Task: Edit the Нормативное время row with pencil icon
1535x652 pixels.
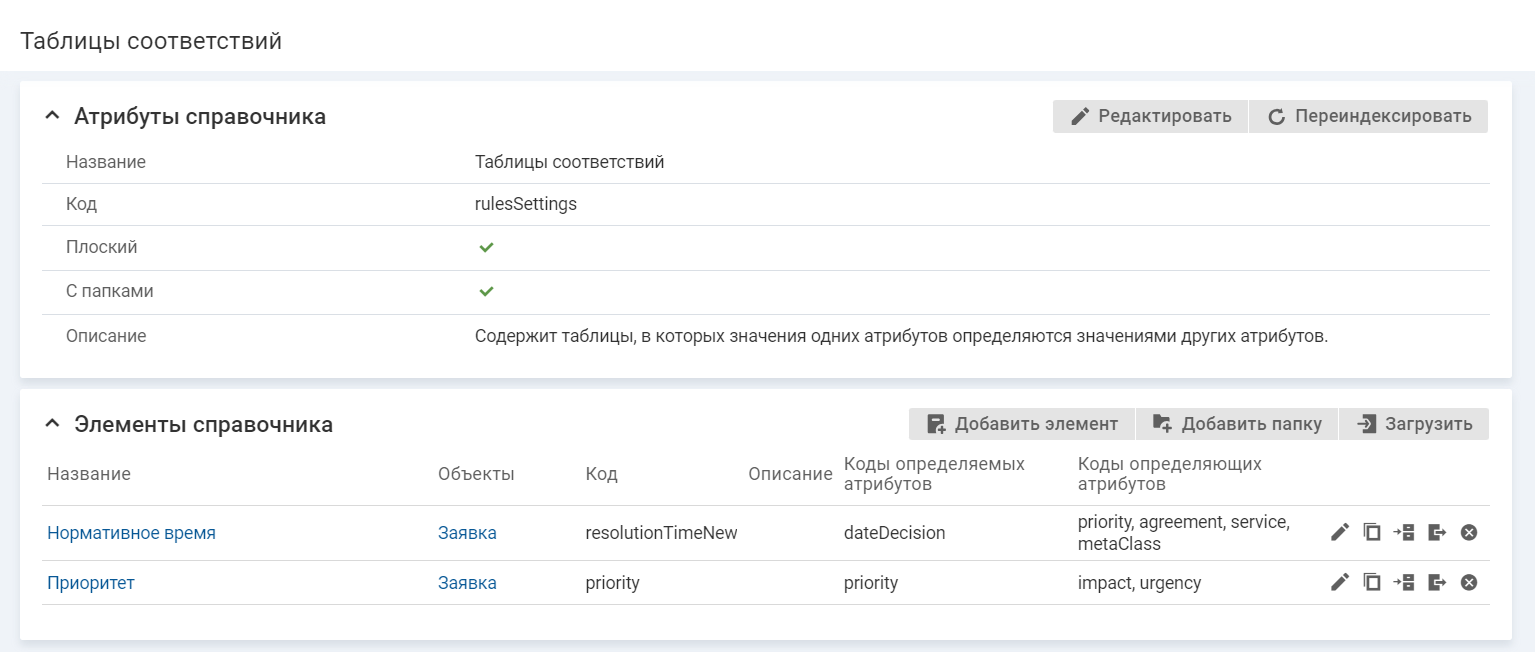Action: [1340, 533]
